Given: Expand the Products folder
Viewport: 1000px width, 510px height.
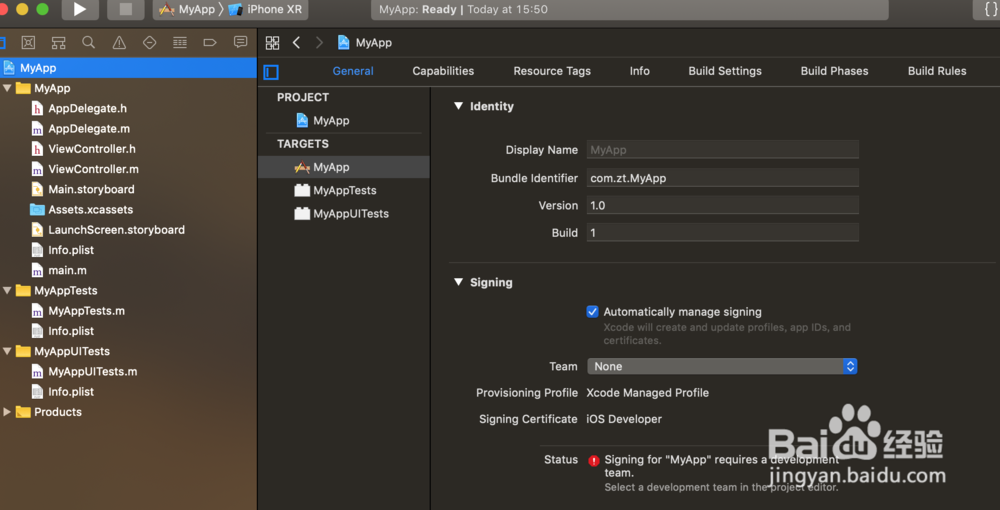Looking at the screenshot, I should (7, 412).
